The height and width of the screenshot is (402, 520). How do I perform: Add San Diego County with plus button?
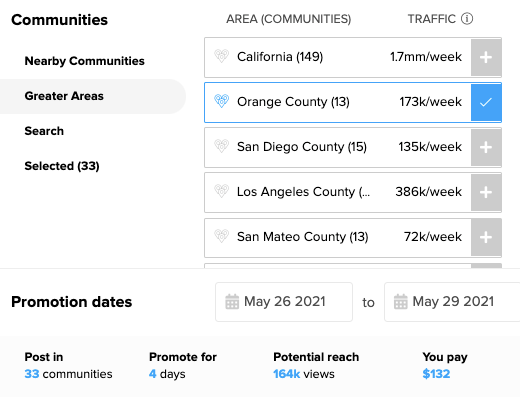point(486,147)
